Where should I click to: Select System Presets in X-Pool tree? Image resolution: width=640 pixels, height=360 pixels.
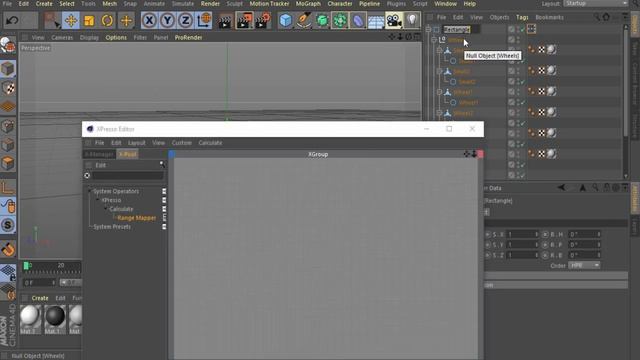112,227
